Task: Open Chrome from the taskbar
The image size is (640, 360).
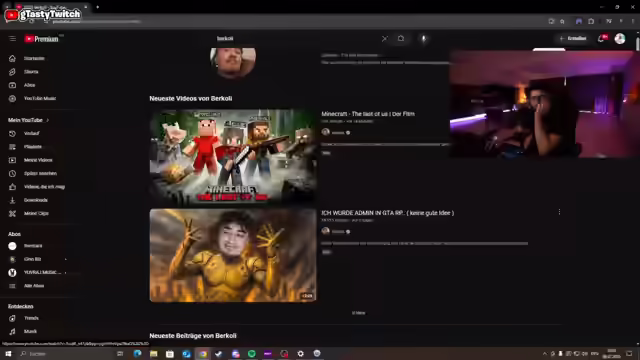Action: 203,354
